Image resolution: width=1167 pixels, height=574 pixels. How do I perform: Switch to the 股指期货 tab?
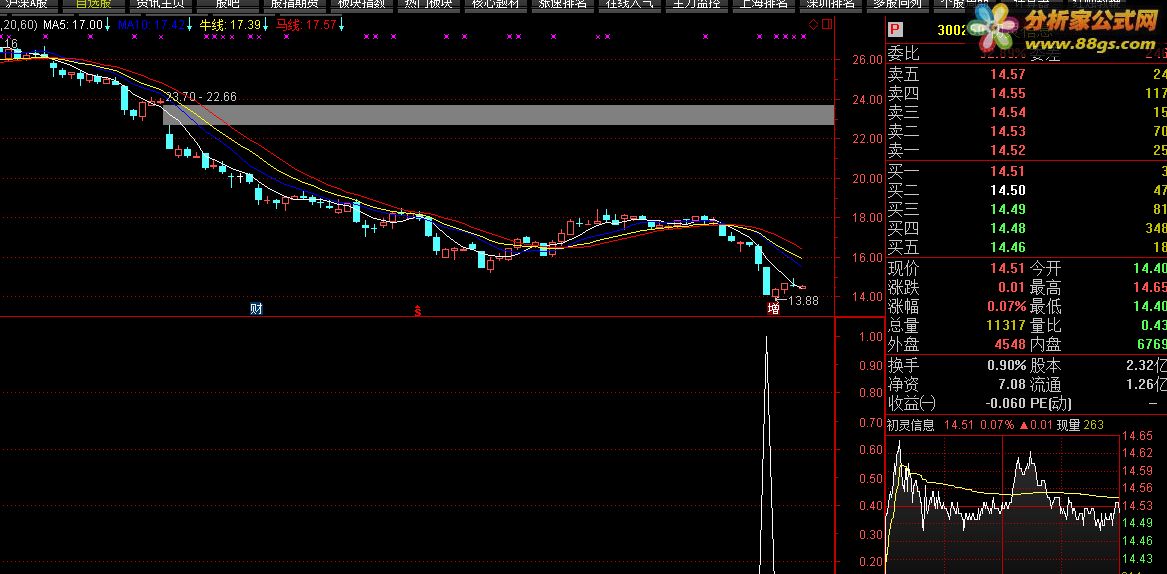click(294, 4)
